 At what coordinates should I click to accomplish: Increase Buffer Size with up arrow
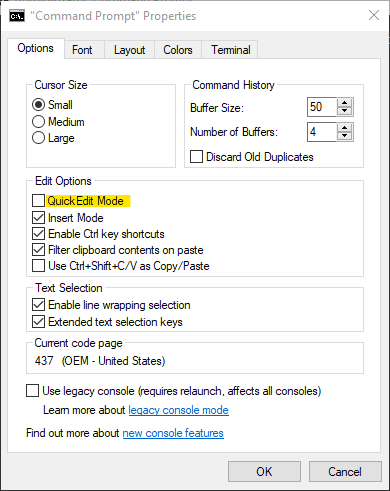point(345,103)
